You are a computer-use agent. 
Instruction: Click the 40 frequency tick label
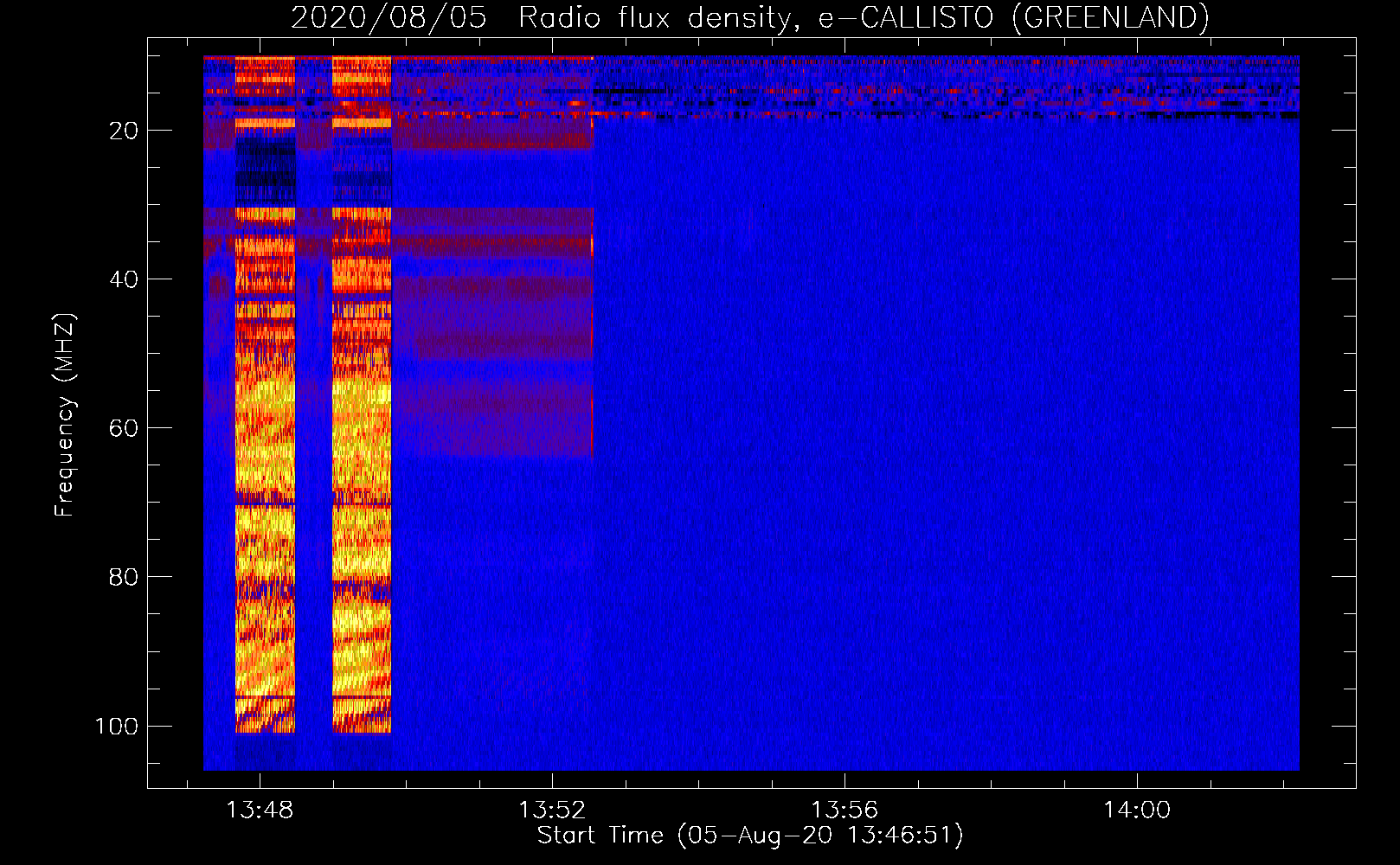pyautogui.click(x=124, y=279)
